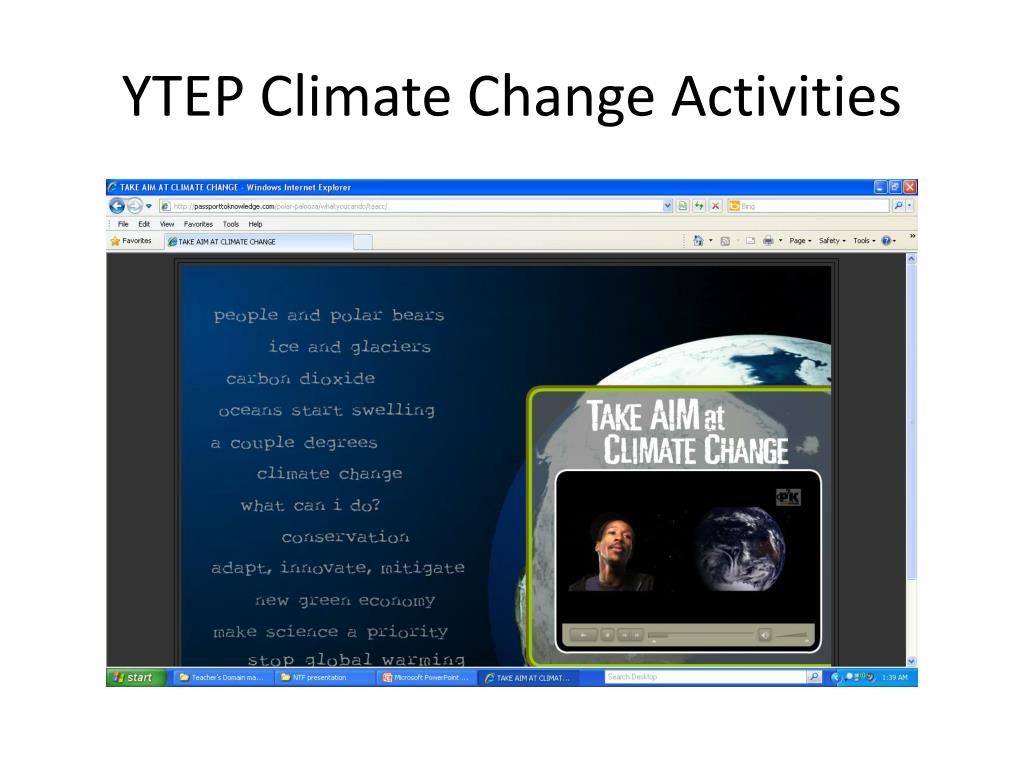This screenshot has width=1024, height=768.
Task: Expand the Print dropdown arrow
Action: 780,241
